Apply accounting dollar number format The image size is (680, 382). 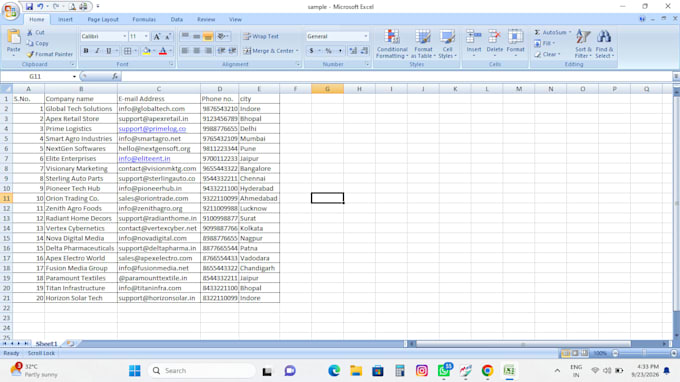pos(311,51)
